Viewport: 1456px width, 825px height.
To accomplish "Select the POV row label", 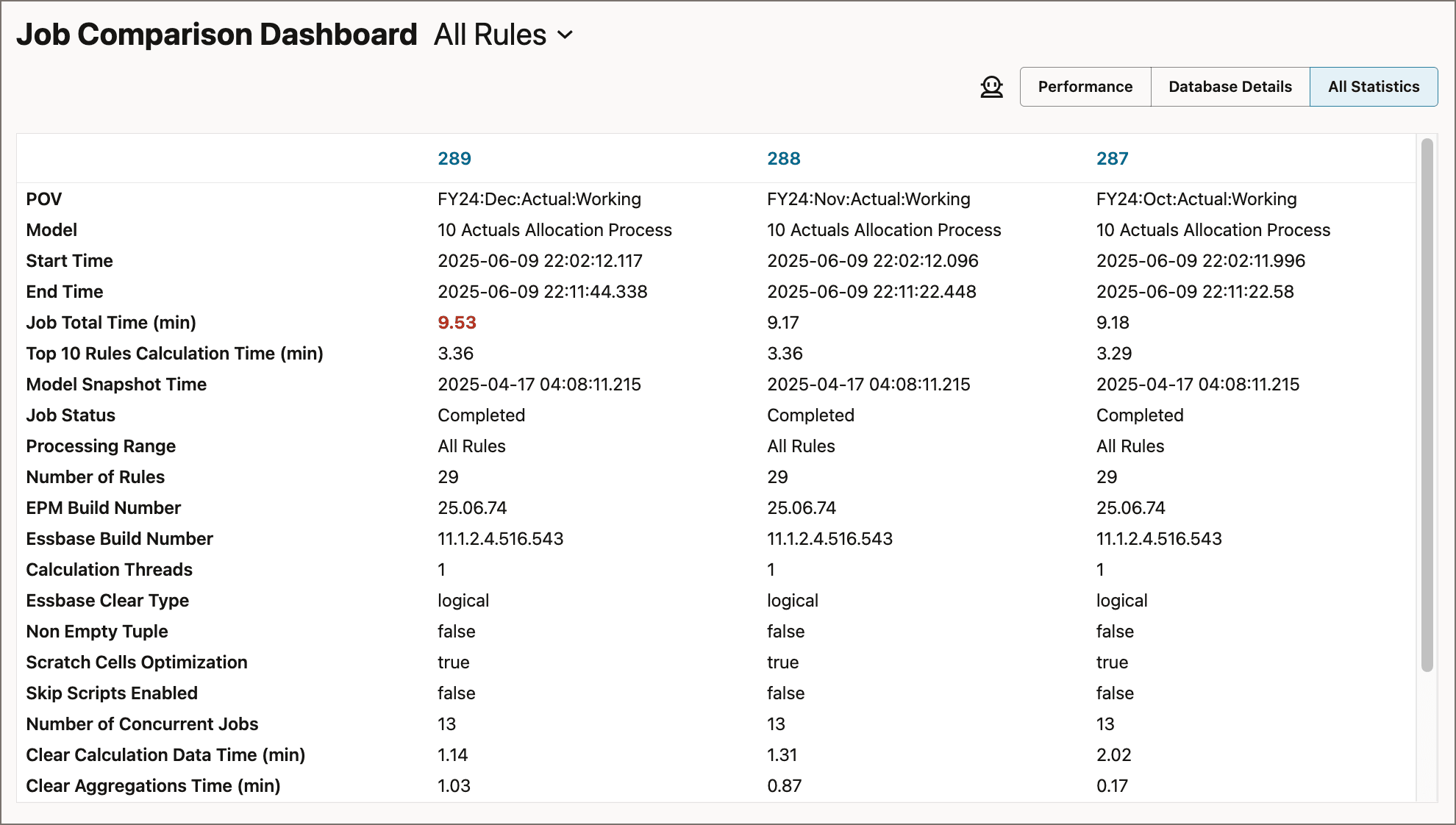I will tap(44, 199).
